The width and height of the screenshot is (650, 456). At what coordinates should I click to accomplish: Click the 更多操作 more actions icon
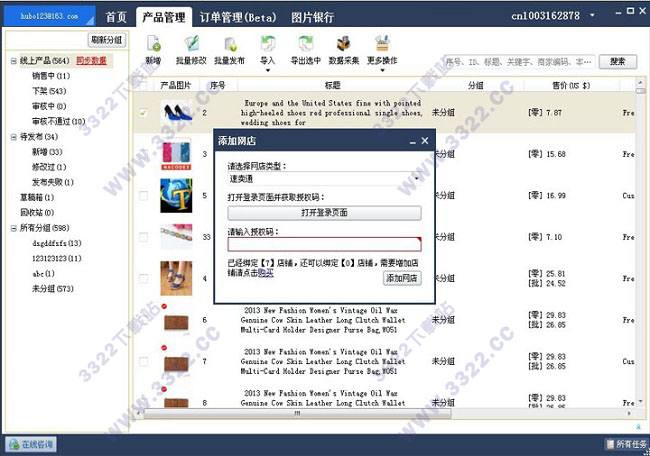382,44
